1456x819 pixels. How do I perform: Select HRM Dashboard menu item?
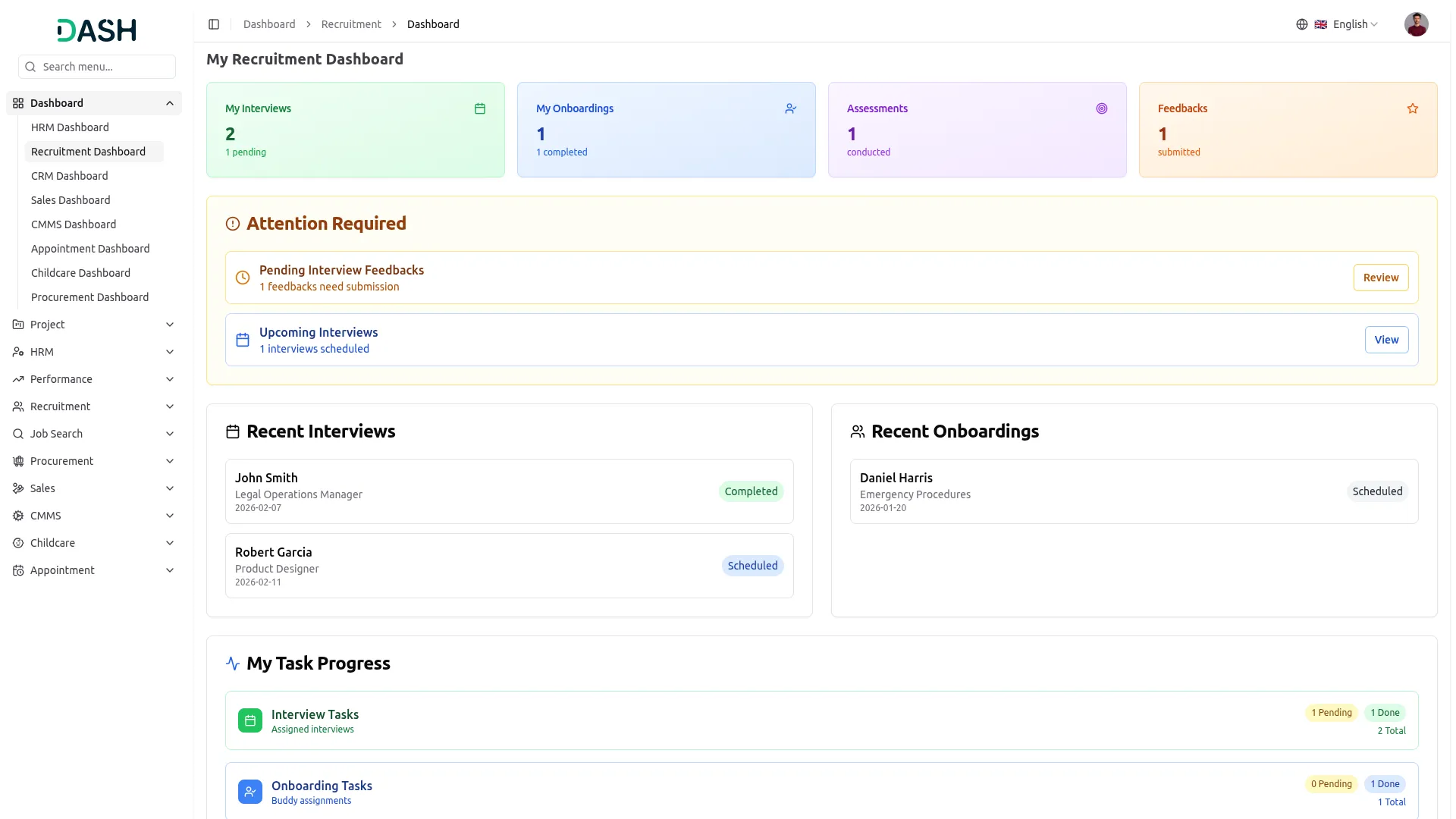[x=70, y=127]
